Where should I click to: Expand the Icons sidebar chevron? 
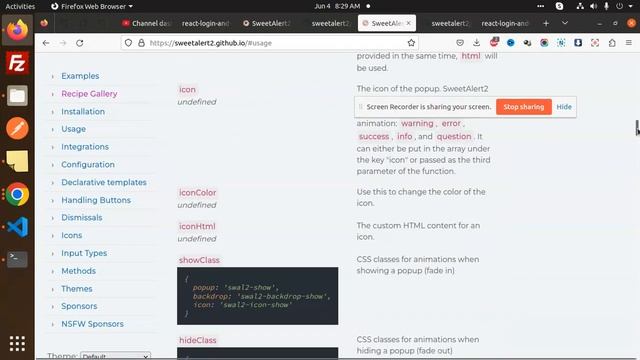[x=53, y=236]
